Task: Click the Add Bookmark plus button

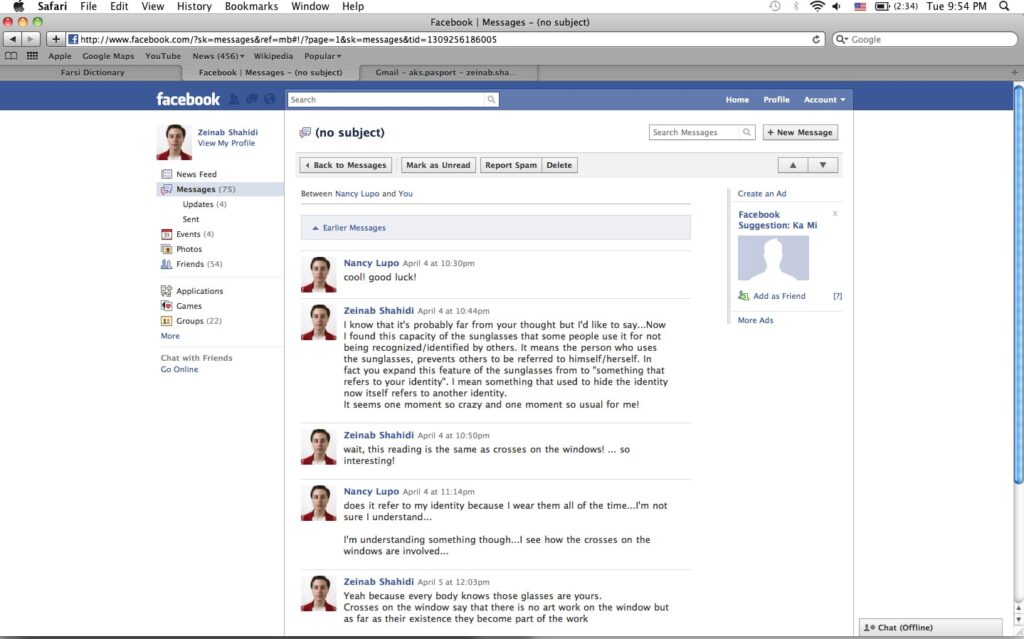Action: click(x=56, y=39)
